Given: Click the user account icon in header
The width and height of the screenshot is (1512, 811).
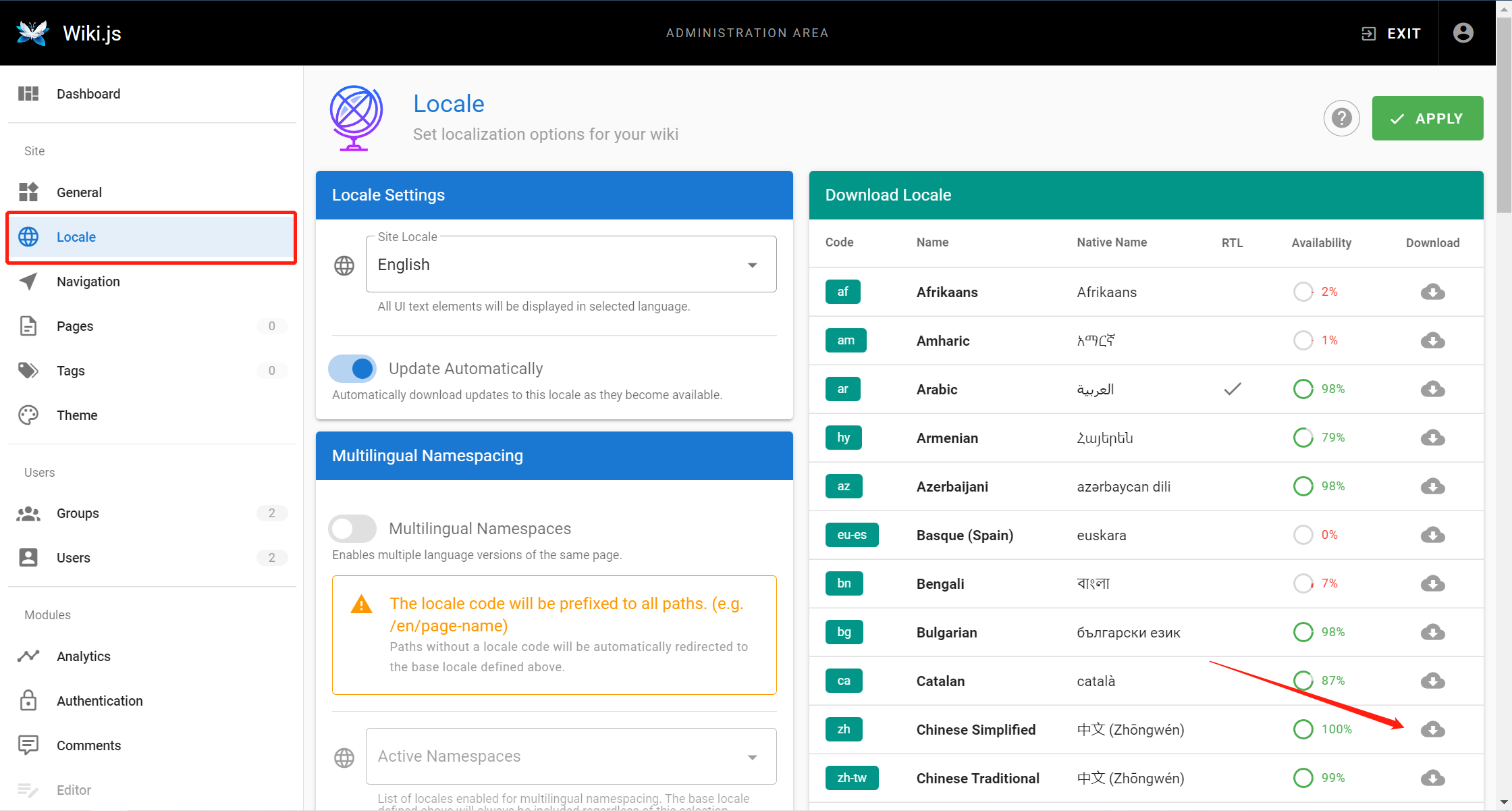Looking at the screenshot, I should coord(1463,32).
